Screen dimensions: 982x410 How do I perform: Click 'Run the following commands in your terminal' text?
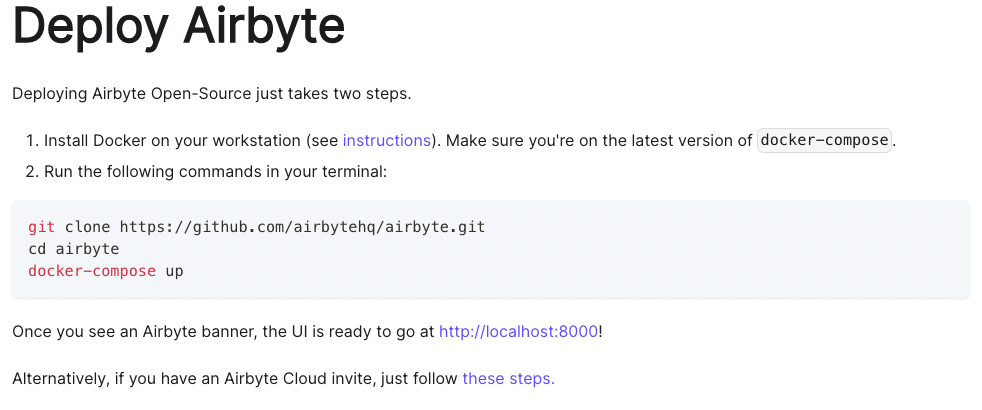point(215,172)
